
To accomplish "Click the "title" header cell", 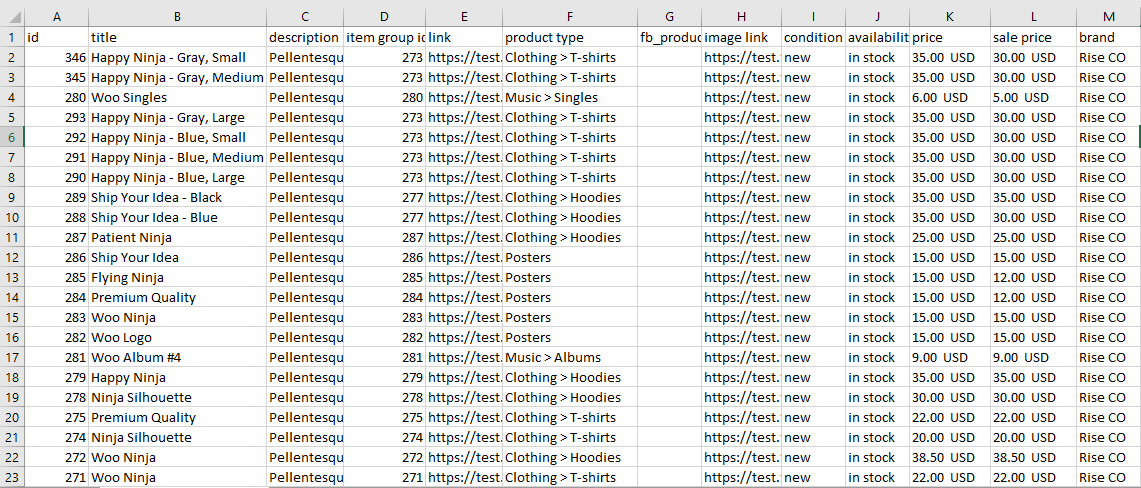I will click(177, 37).
